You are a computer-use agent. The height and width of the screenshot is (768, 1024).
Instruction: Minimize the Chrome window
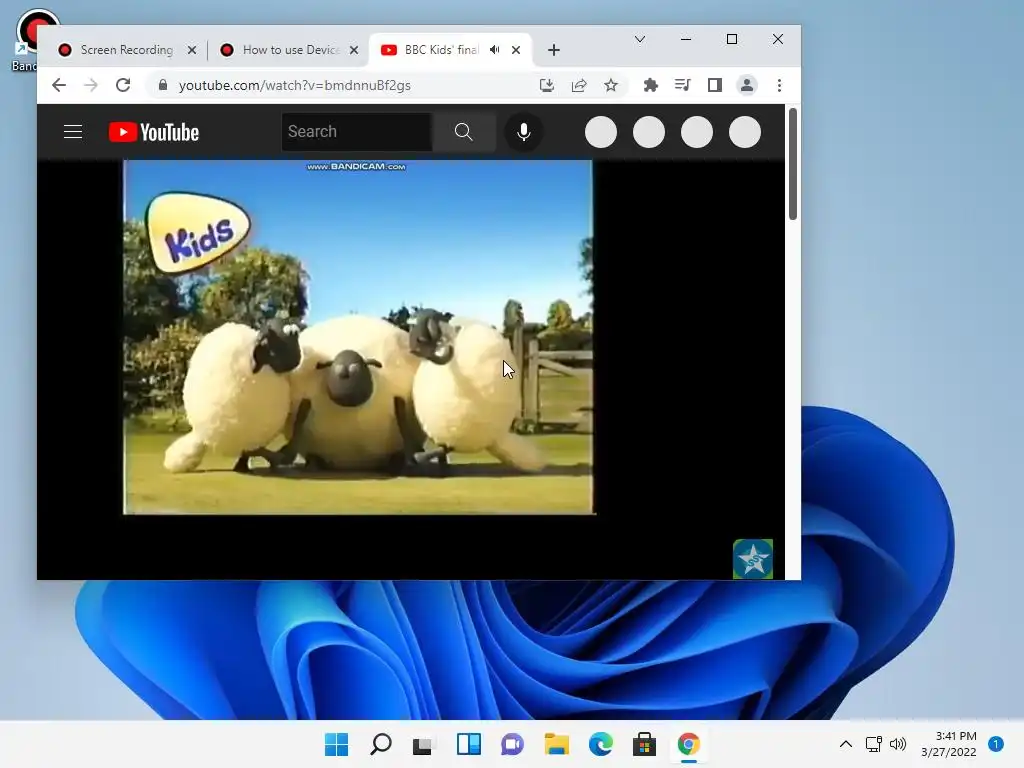point(686,39)
